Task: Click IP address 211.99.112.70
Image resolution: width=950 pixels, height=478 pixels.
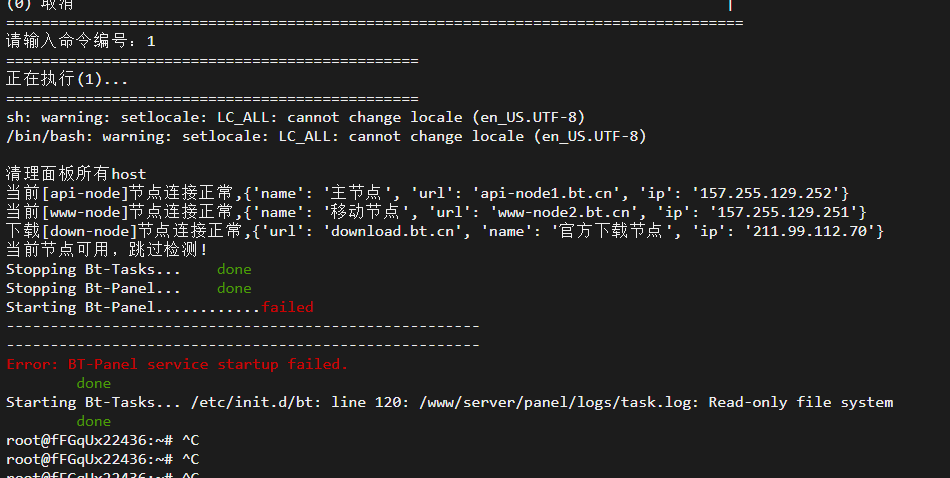Action: [810, 231]
